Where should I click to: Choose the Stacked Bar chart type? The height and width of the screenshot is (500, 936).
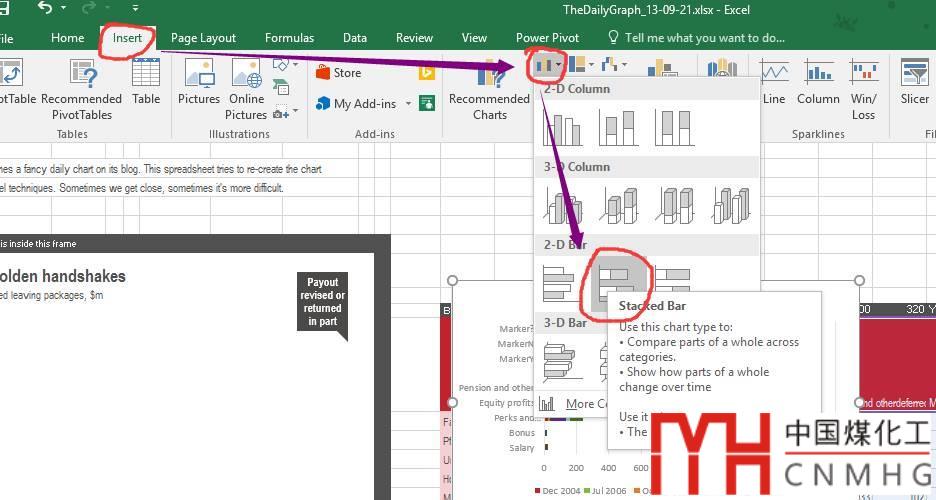[x=617, y=285]
